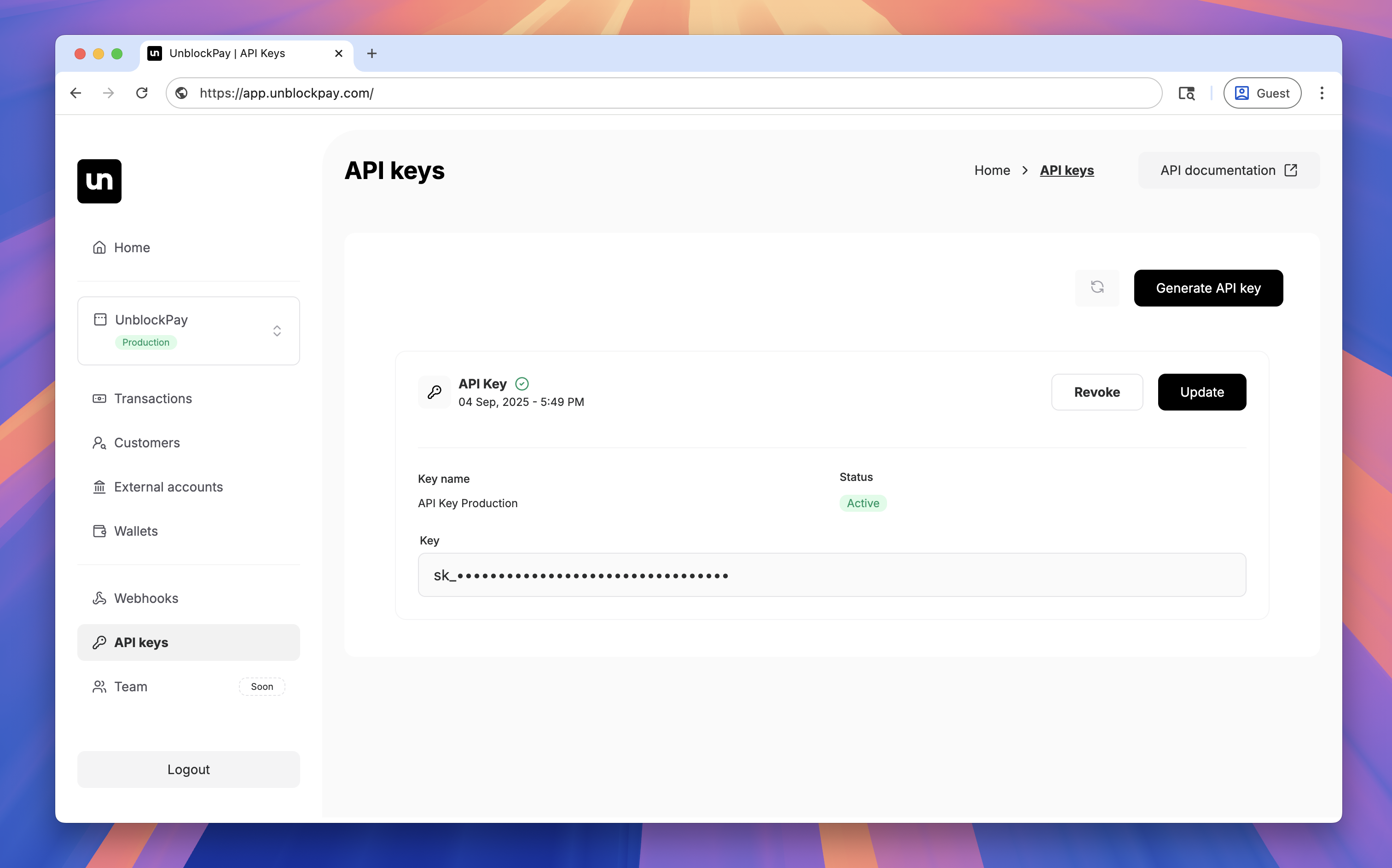Open the tab search icon in toolbar
The image size is (1392, 868).
coord(1186,93)
